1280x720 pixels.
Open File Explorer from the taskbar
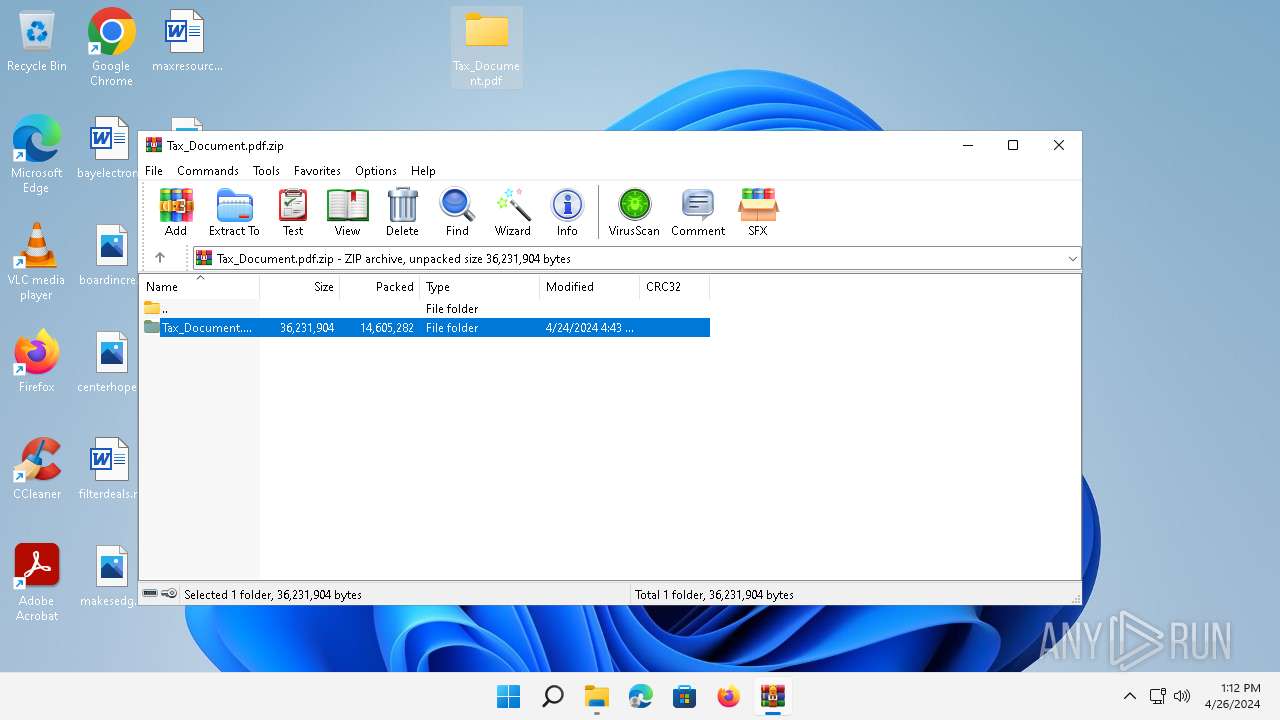596,696
